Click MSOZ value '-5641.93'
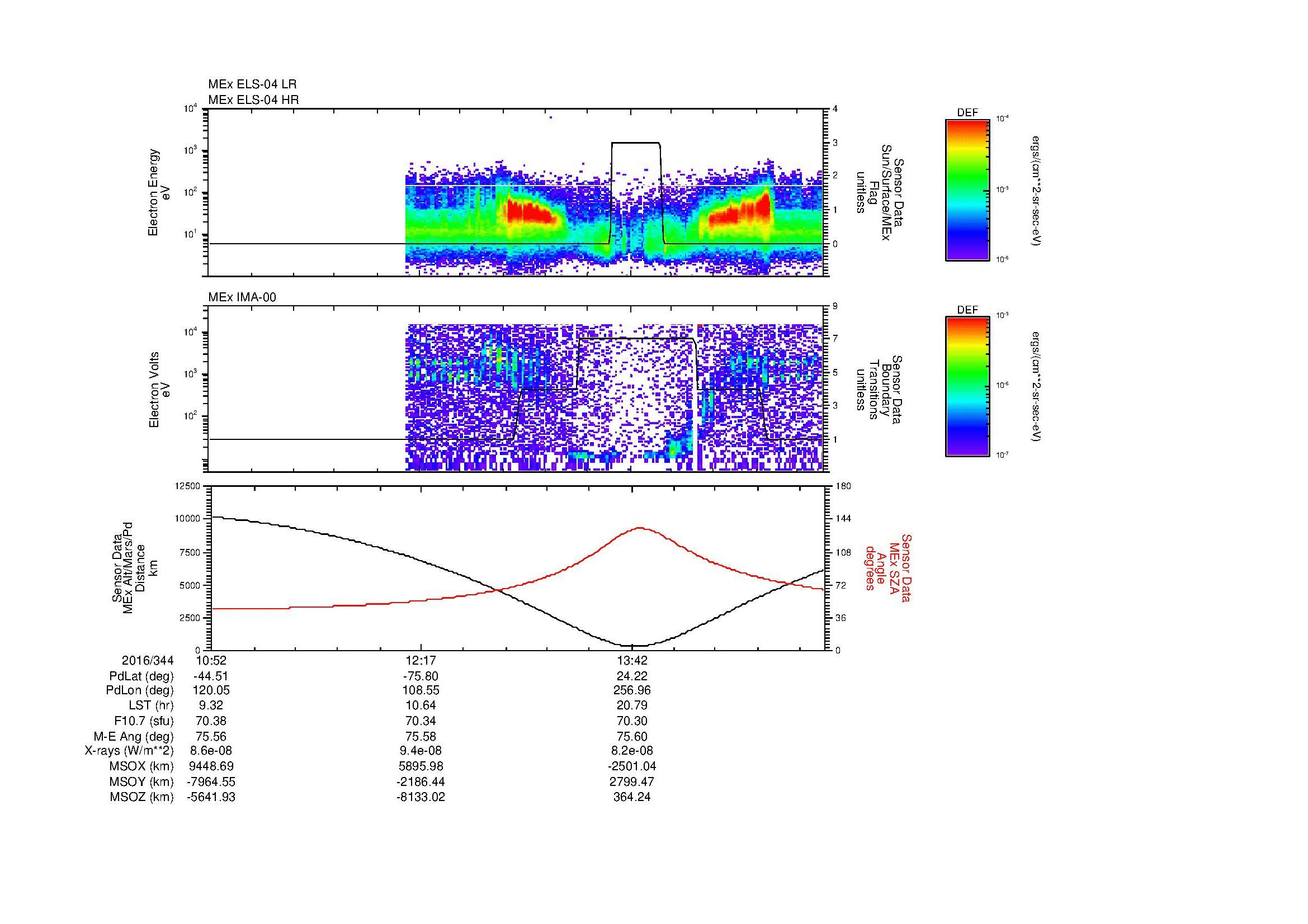Screen dimensions: 1308x924 211,797
